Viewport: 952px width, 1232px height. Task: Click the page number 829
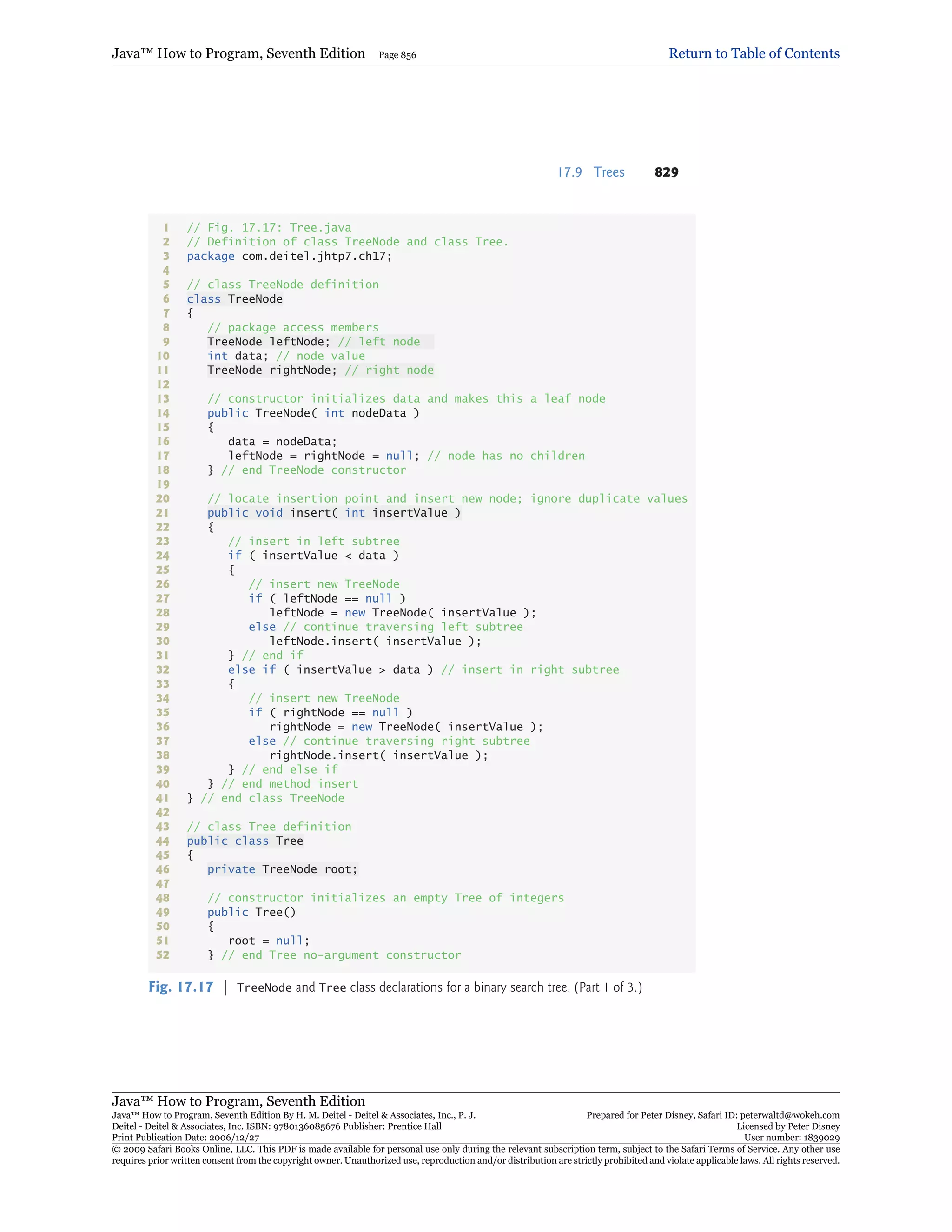(666, 172)
